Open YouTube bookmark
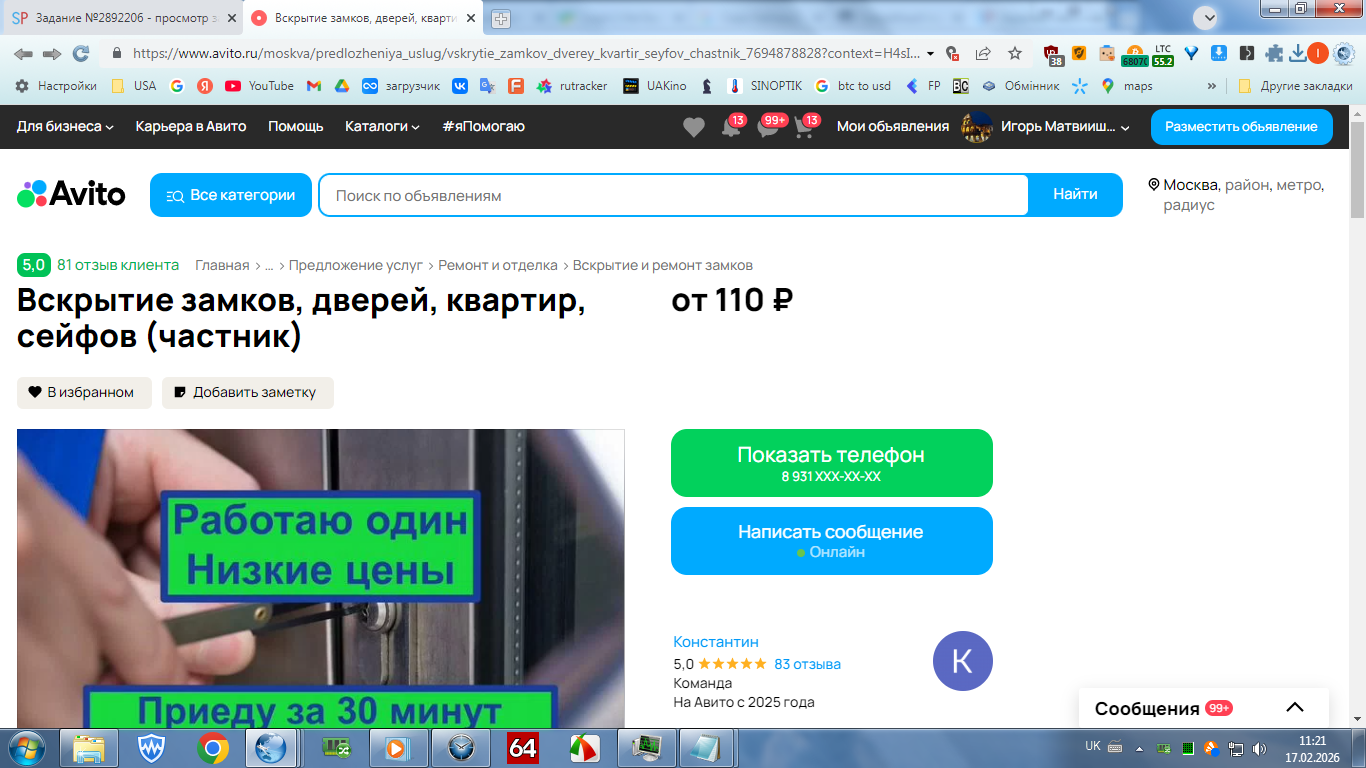The width and height of the screenshot is (1366, 768). pyautogui.click(x=260, y=86)
